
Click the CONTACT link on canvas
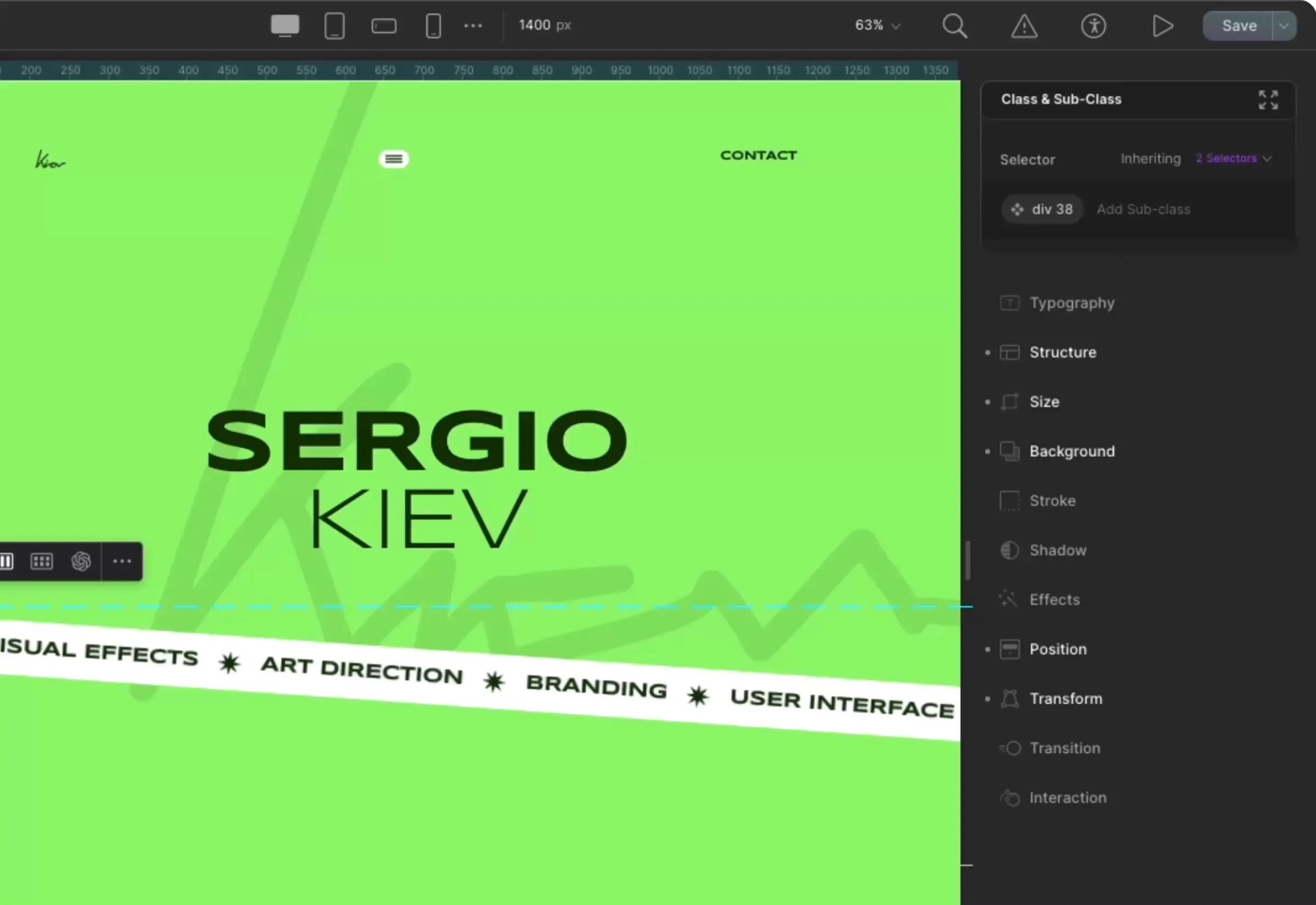tap(758, 155)
